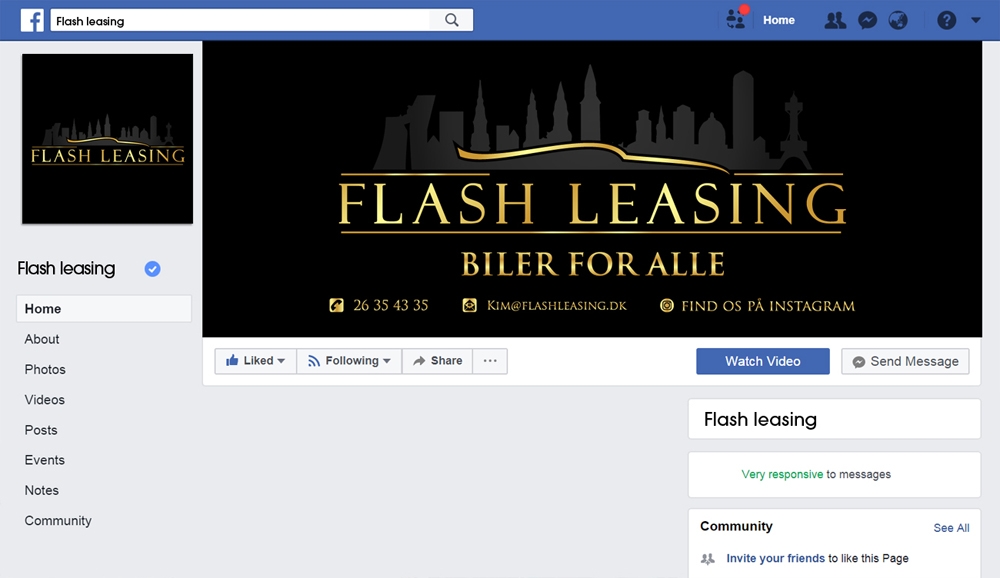Screen dimensions: 1000x578
Task: Click the help question mark icon
Action: [946, 20]
